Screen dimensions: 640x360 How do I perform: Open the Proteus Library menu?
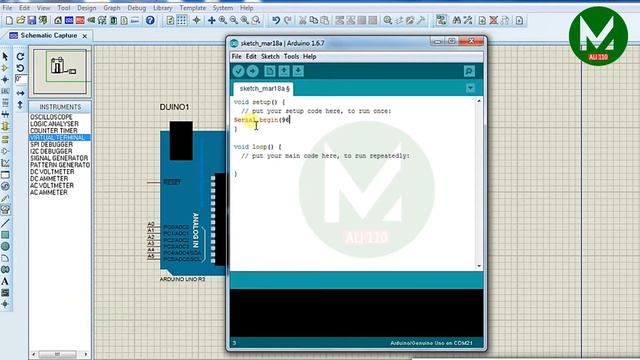point(162,8)
